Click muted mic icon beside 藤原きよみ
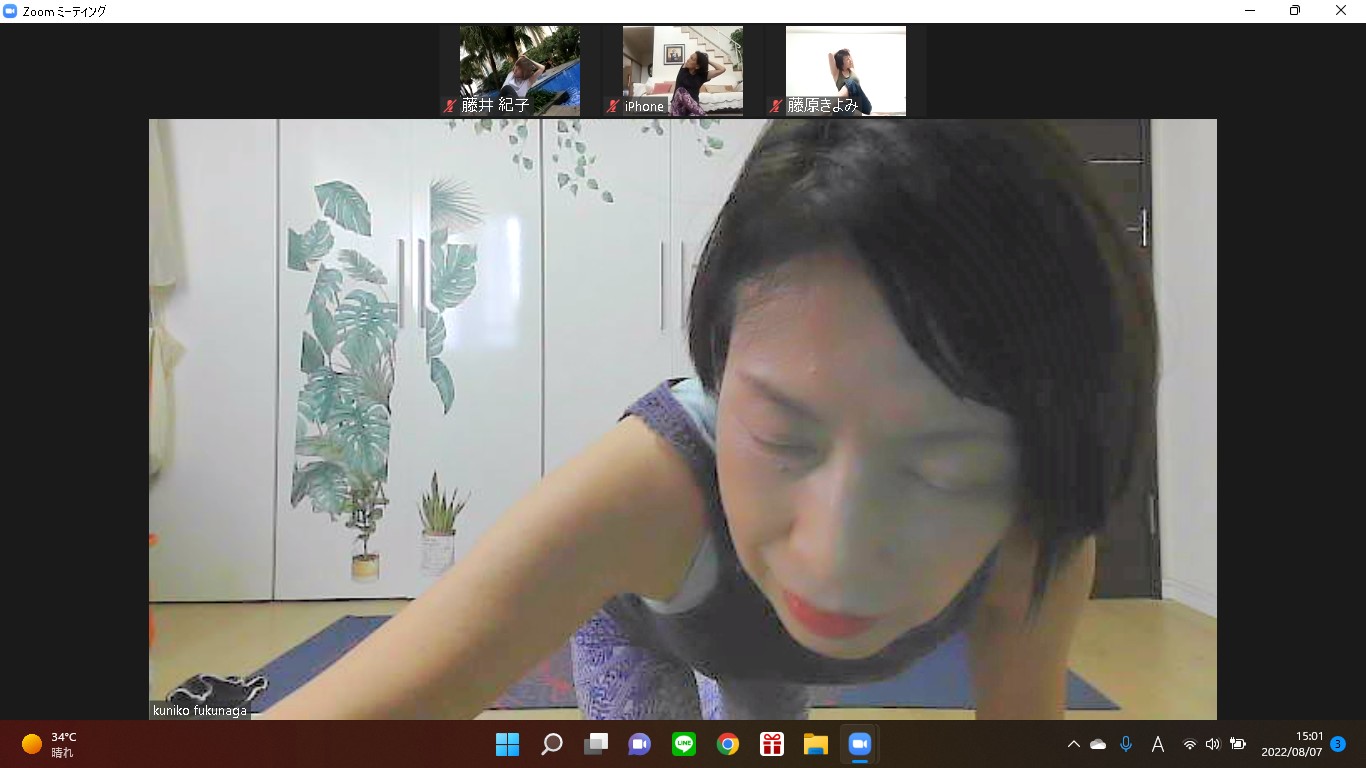 click(x=776, y=106)
